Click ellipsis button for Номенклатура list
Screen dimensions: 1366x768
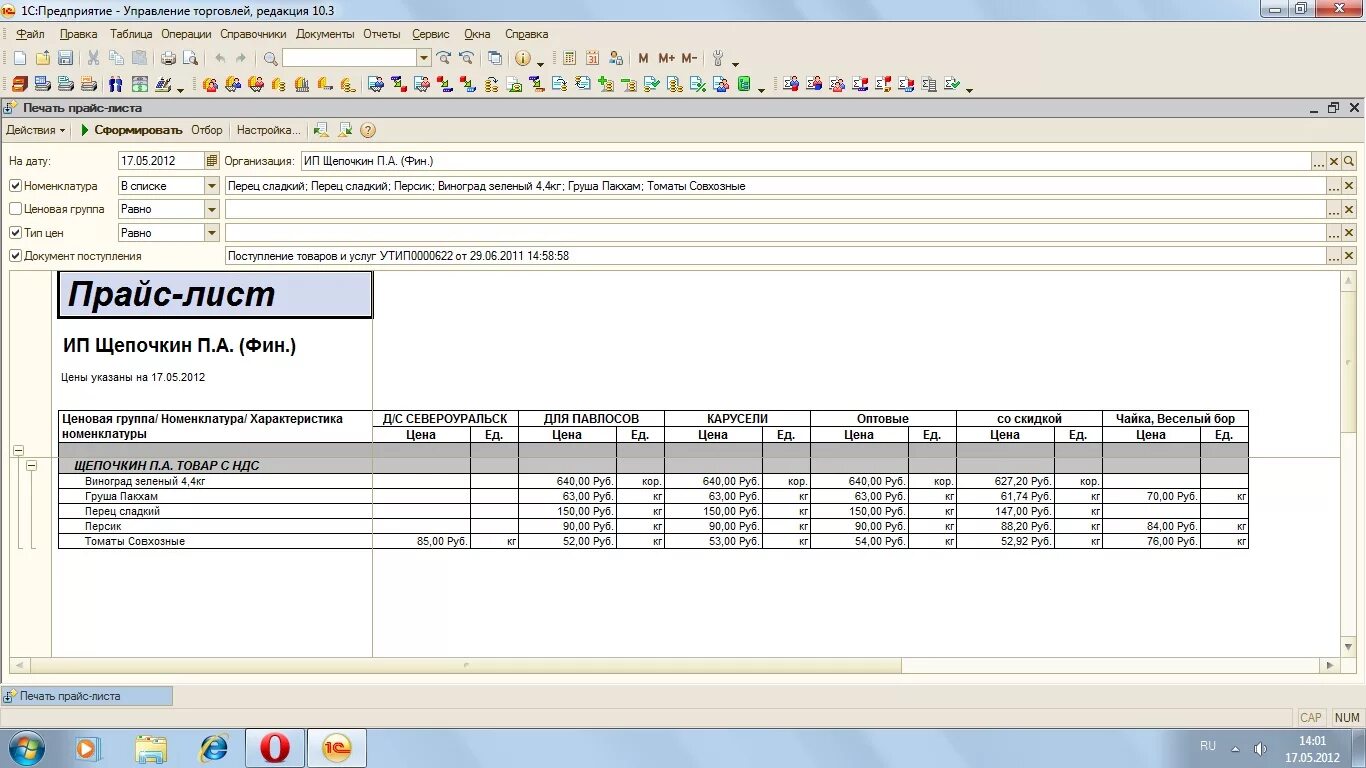(1333, 186)
